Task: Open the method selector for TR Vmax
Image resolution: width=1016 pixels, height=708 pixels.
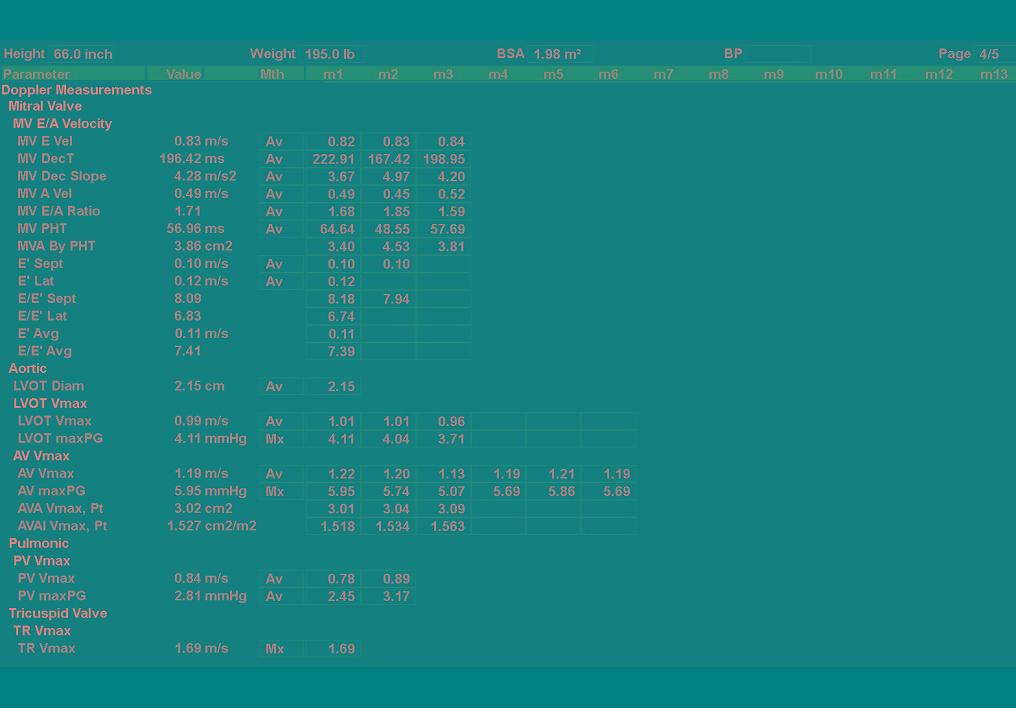Action: 281,649
